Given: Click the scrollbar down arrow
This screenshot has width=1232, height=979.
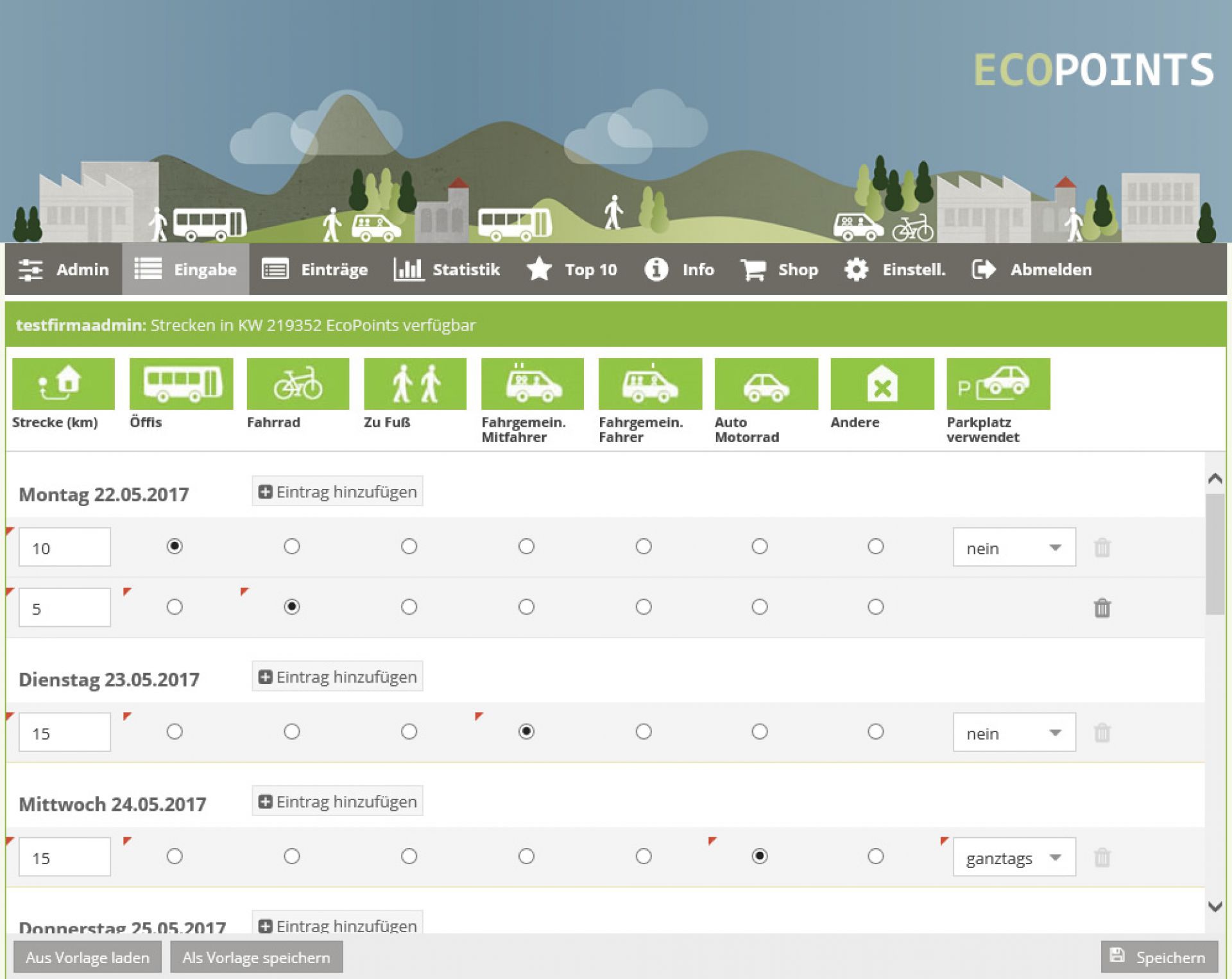Looking at the screenshot, I should [1215, 907].
